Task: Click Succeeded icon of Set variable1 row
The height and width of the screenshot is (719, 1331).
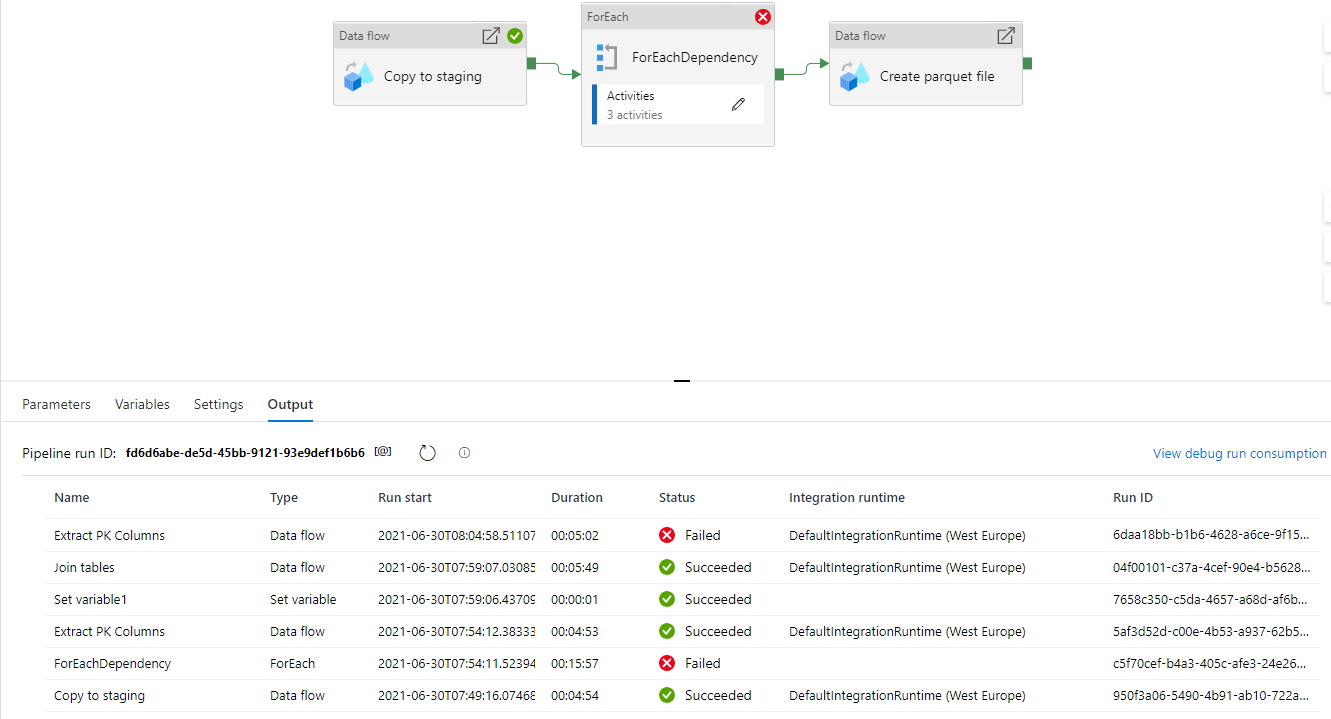Action: point(667,599)
